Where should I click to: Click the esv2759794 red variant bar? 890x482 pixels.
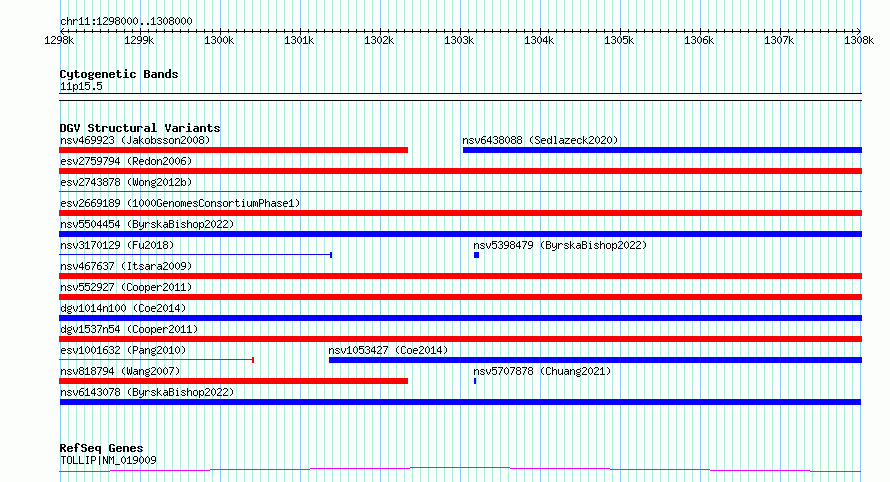click(x=460, y=171)
